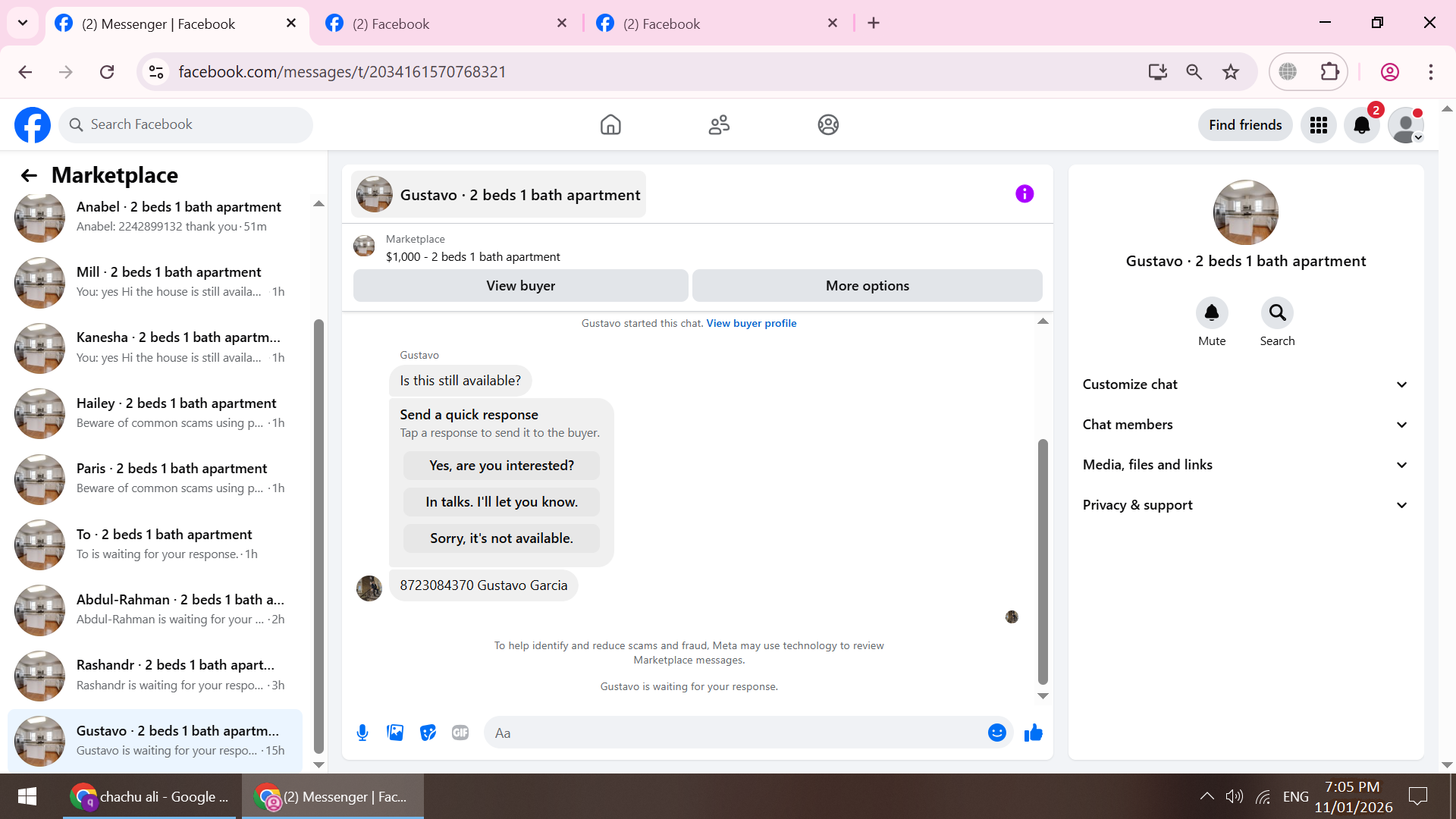This screenshot has width=1456, height=819.
Task: Switch to the third Facebook tab
Action: [717, 24]
